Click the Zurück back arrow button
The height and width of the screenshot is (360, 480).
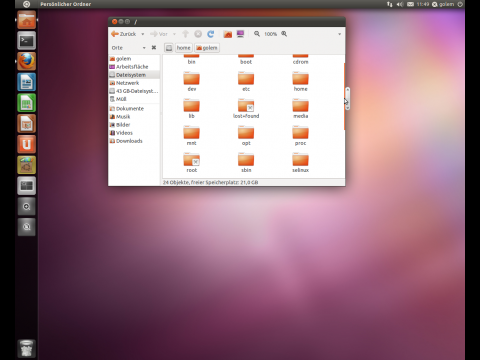123,34
